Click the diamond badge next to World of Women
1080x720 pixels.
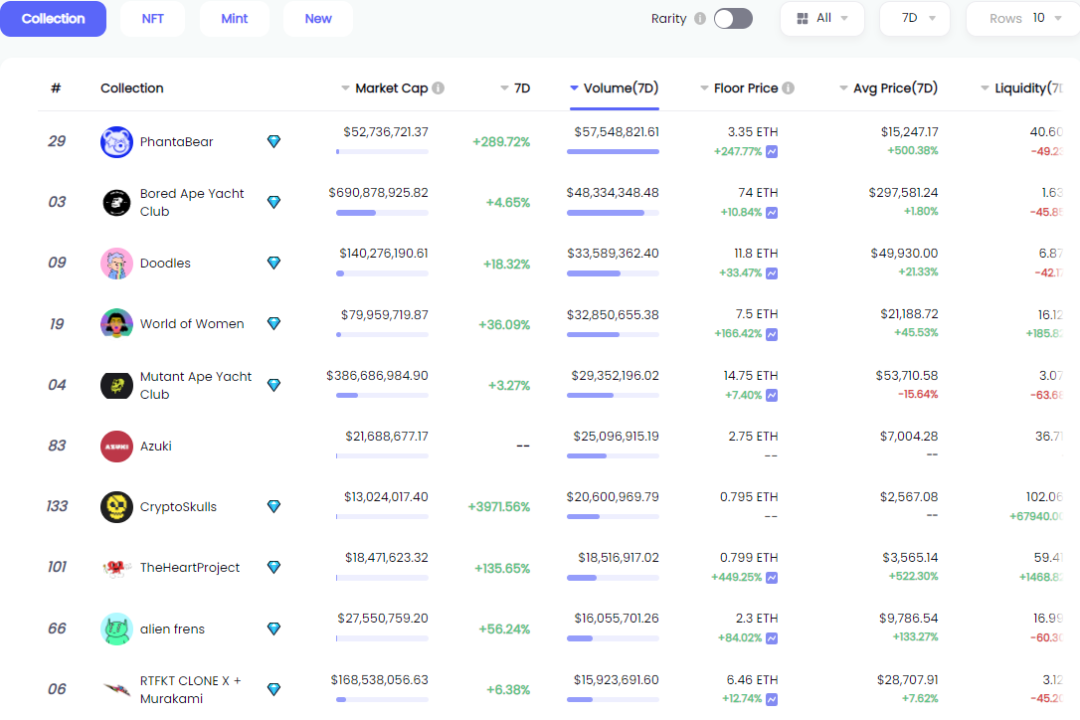[x=274, y=323]
